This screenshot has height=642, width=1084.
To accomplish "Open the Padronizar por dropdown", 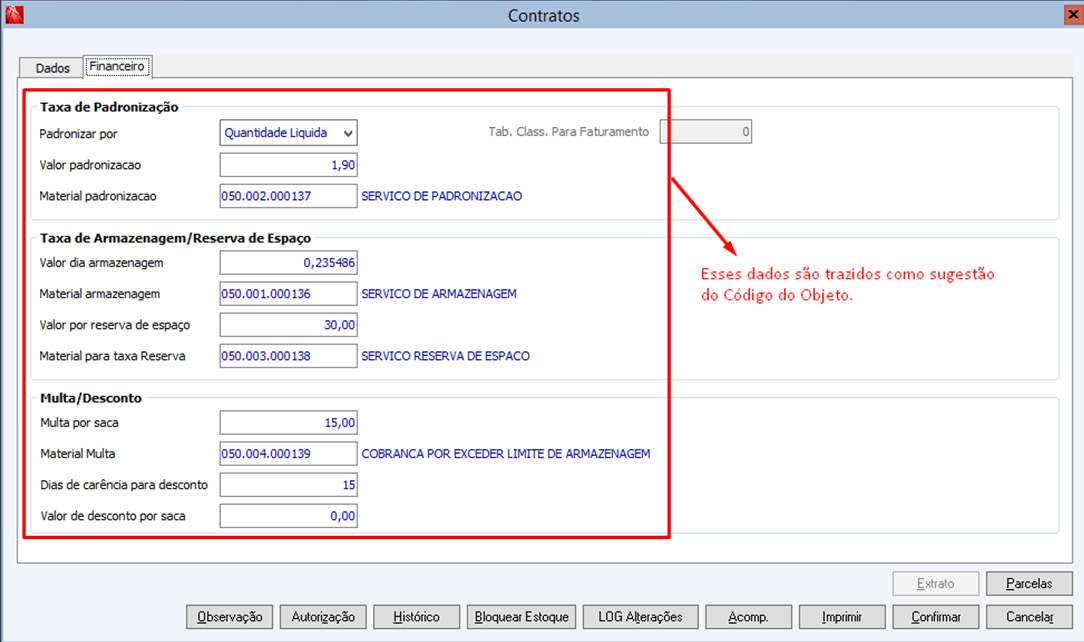I will click(x=348, y=133).
